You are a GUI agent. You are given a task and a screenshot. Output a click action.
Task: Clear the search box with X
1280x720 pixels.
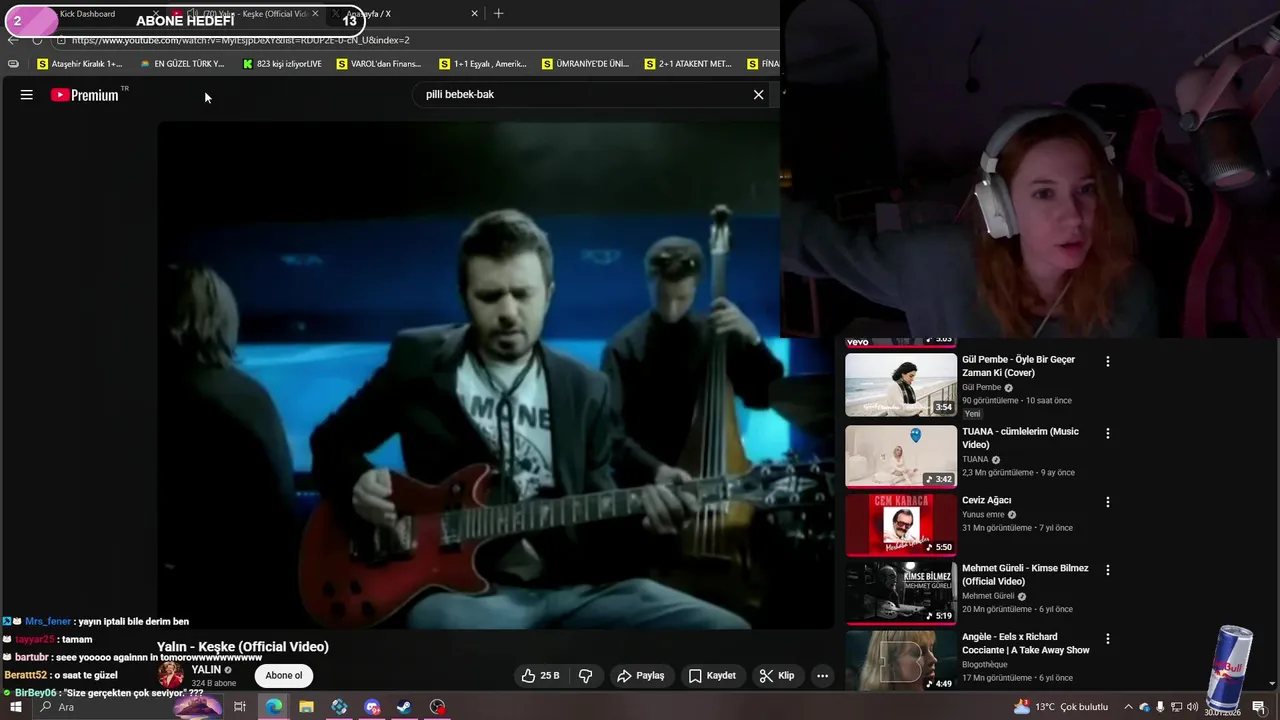click(758, 94)
